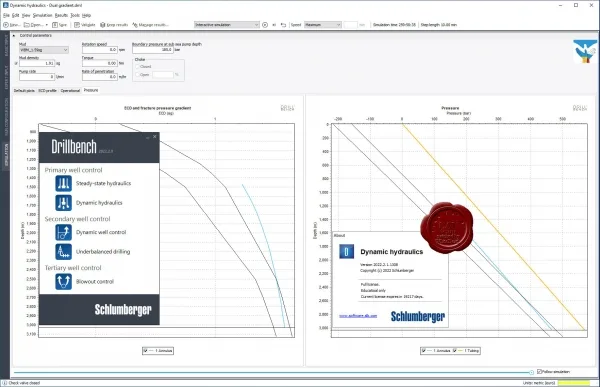Click the Save toolbar icon

(x=55, y=25)
